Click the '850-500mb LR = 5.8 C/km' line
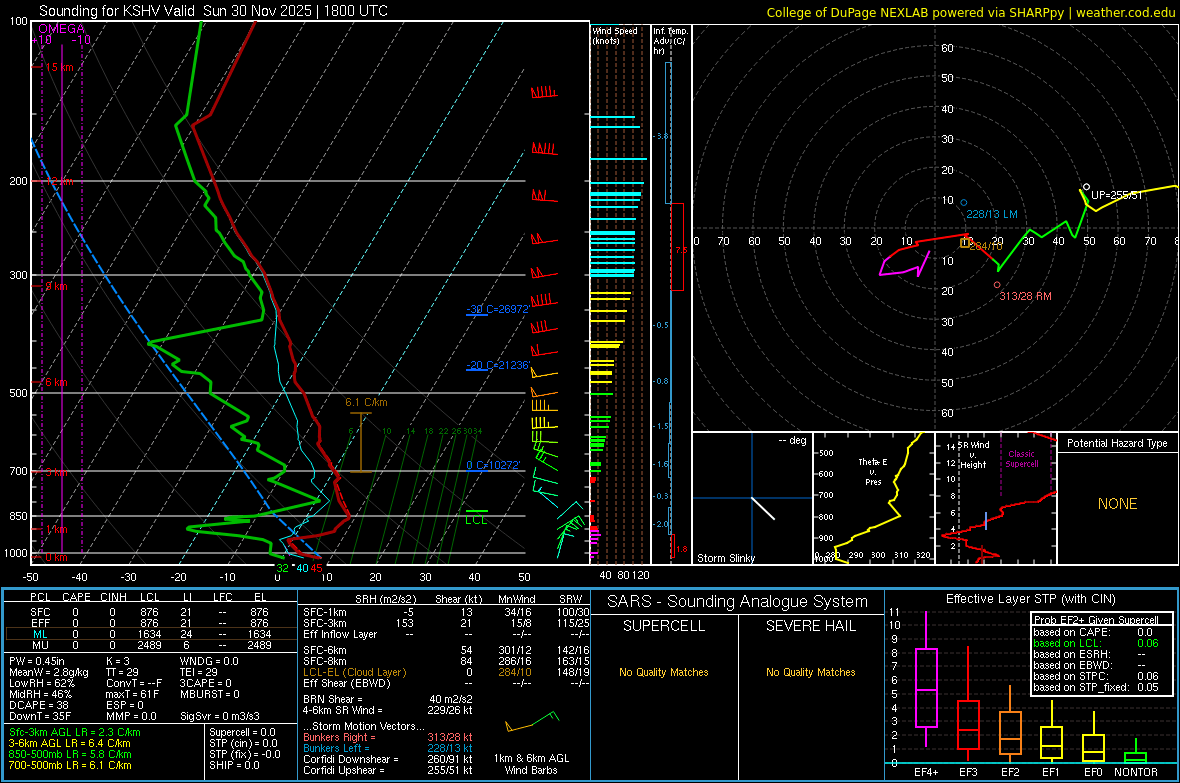 (x=70, y=754)
